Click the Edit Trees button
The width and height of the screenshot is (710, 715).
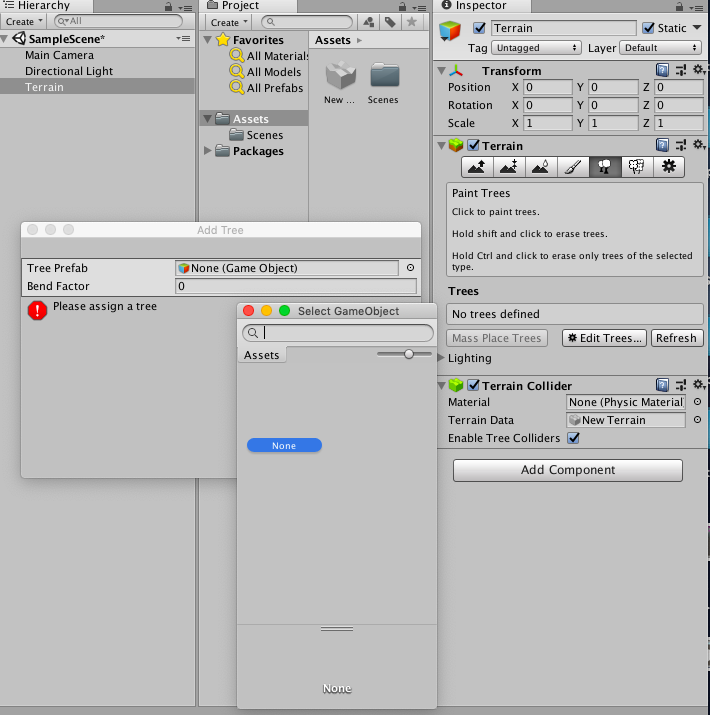(604, 338)
